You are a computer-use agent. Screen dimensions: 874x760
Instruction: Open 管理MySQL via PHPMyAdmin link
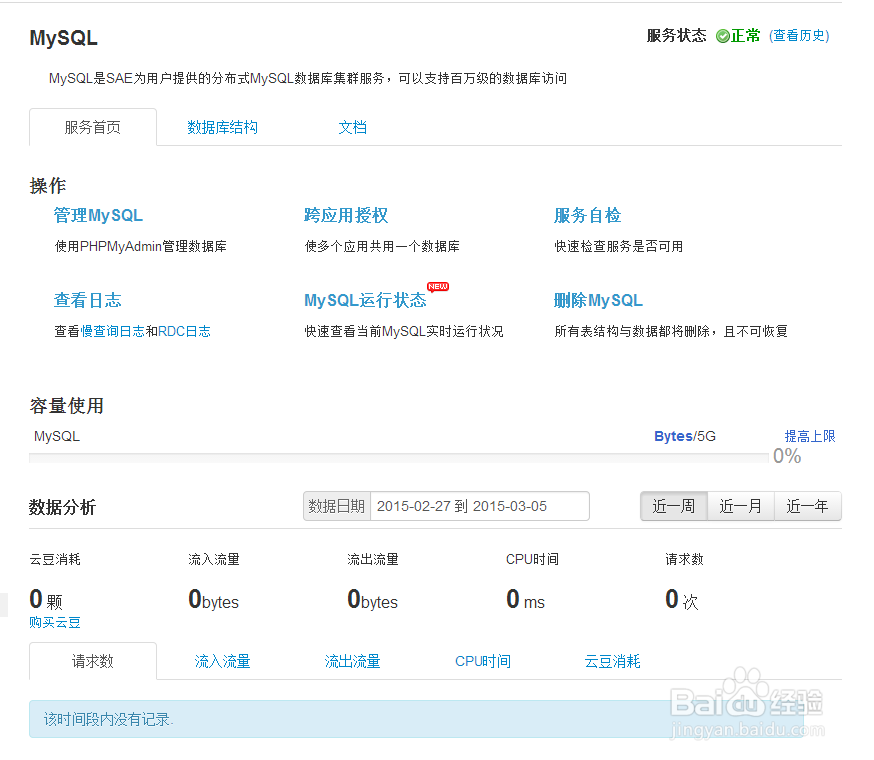(x=98, y=215)
